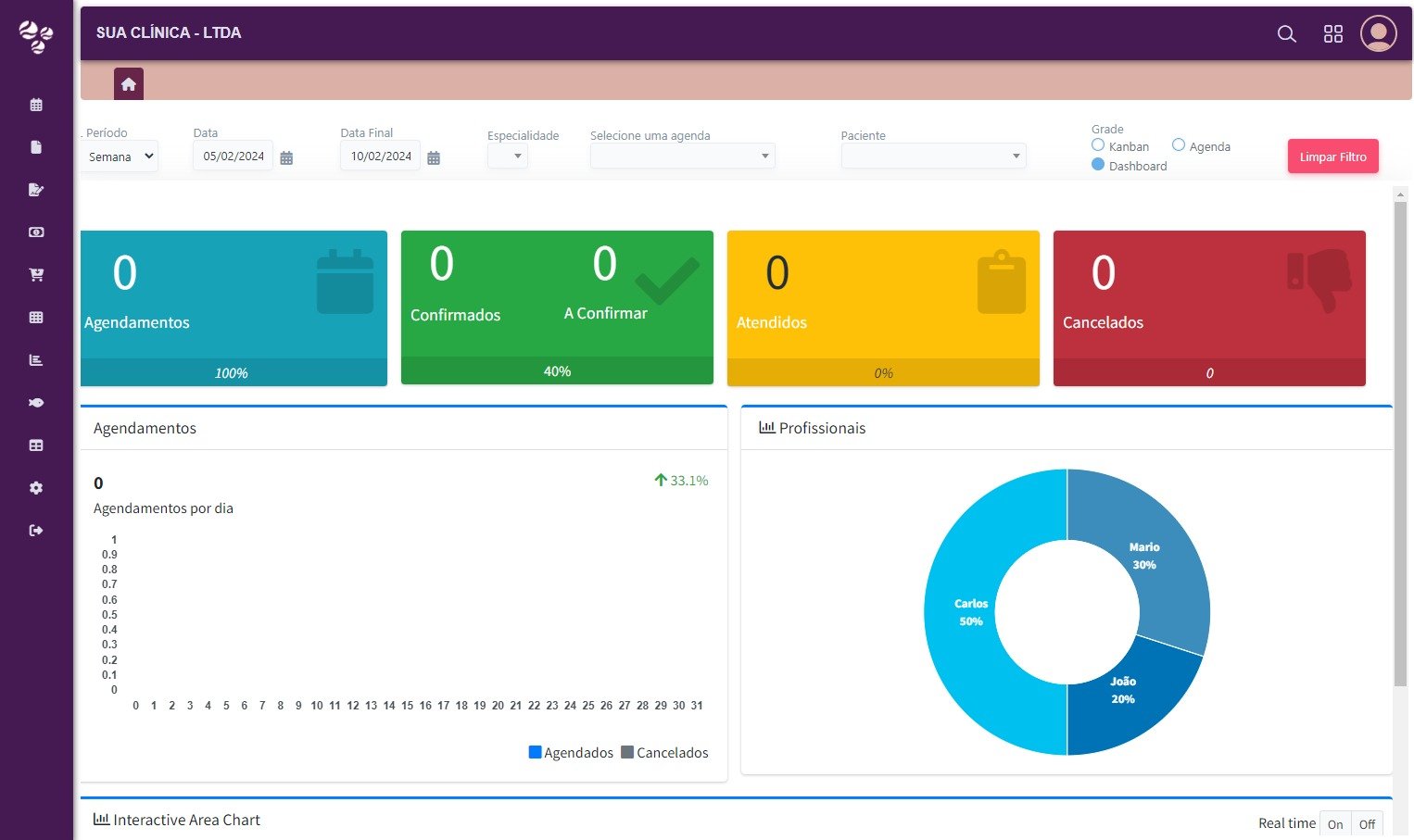
Task: Open the shopping cart sidebar icon
Action: (36, 275)
